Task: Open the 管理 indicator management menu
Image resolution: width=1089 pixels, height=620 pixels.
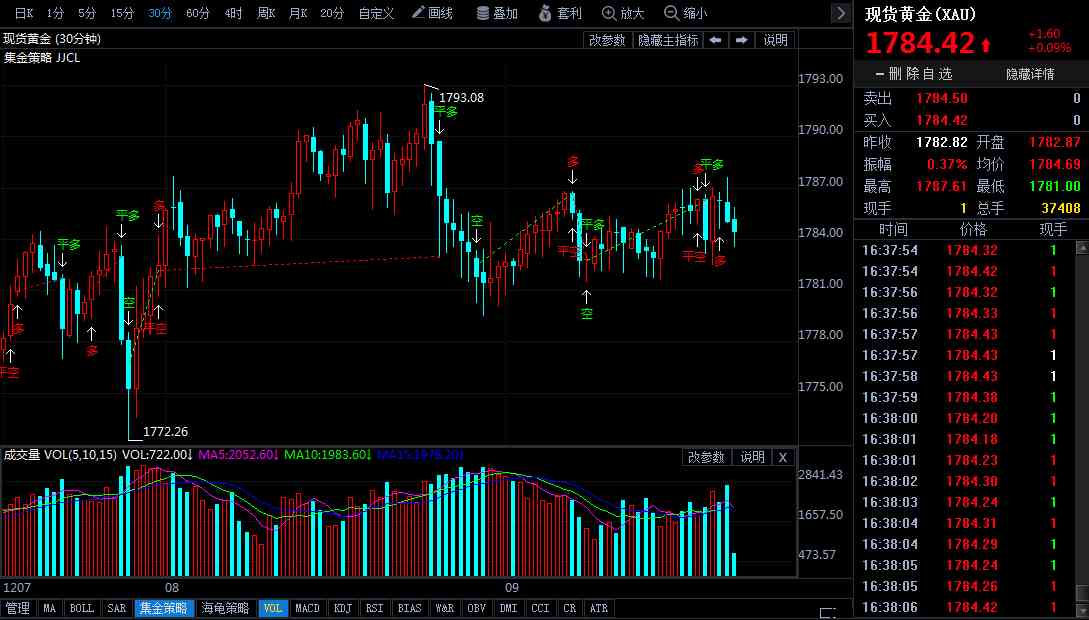Action: [x=17, y=607]
